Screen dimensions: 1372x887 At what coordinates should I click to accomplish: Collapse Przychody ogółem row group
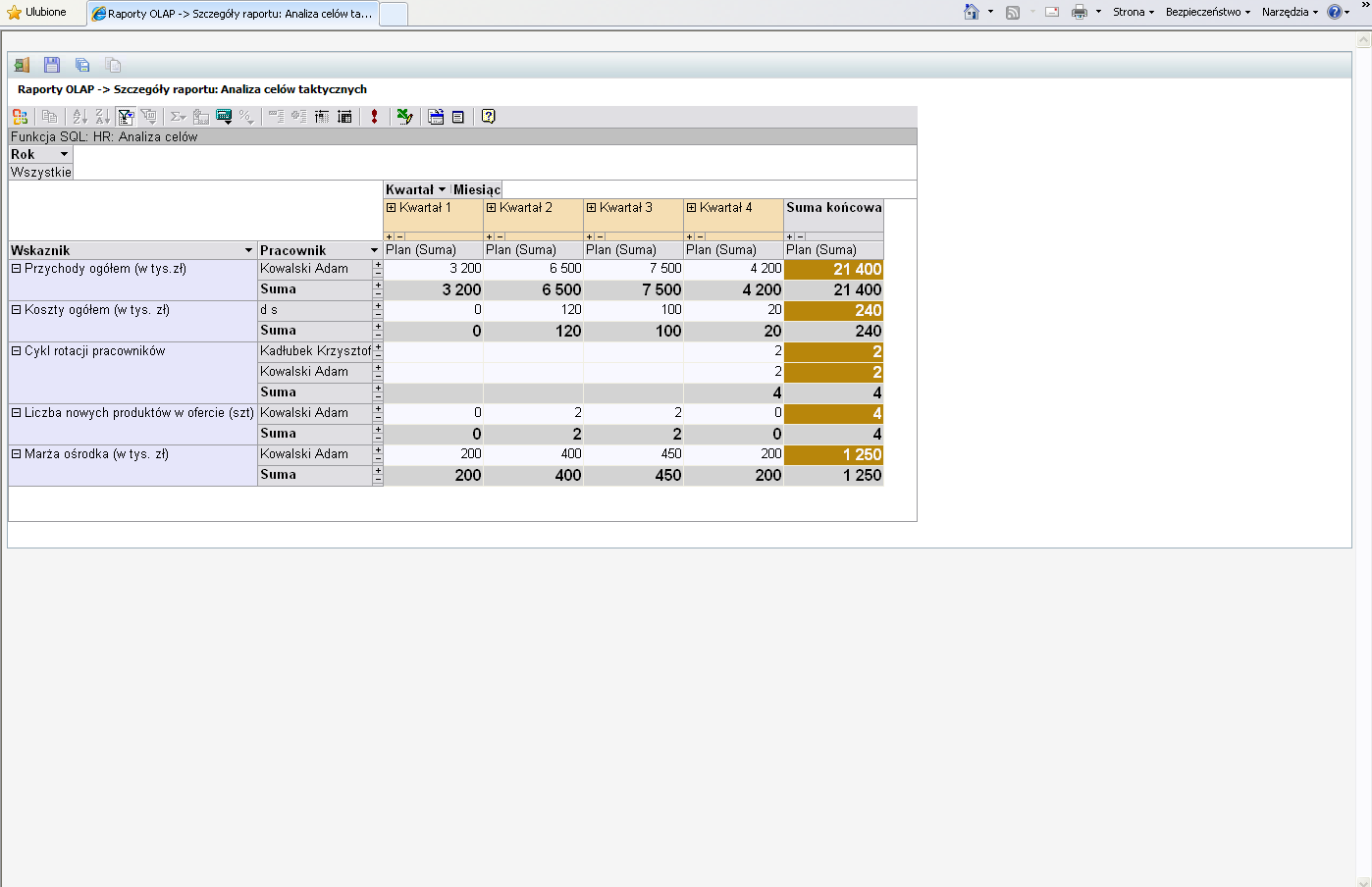[x=16, y=269]
